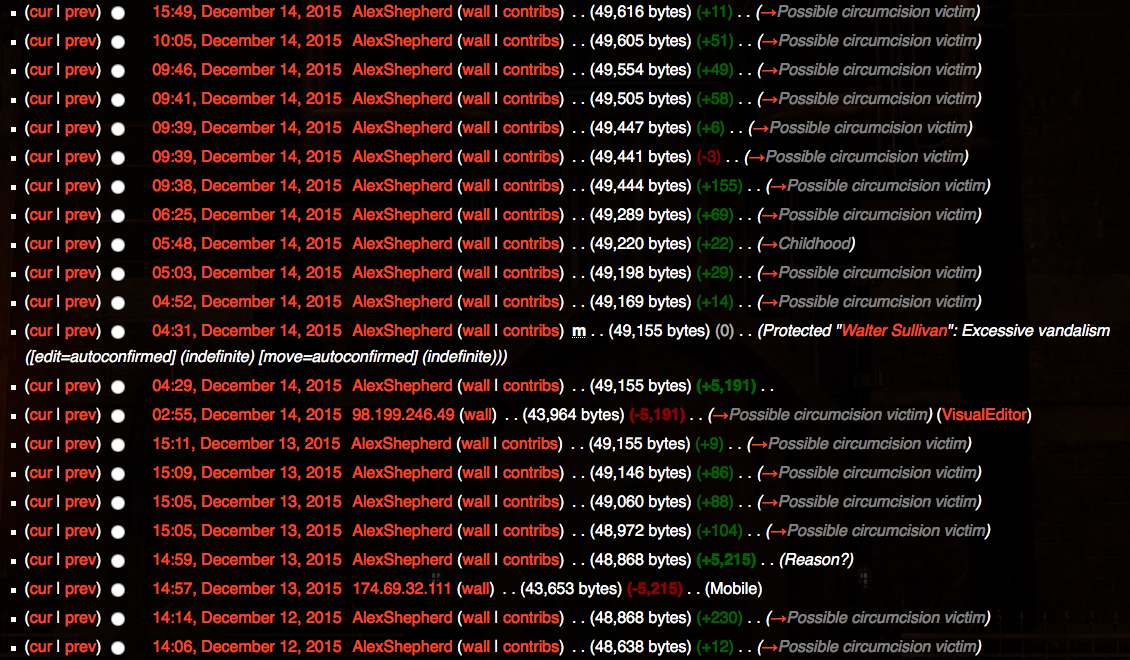
Task: Follow section arrow link in 14:14 revision summary
Action: [x=778, y=618]
